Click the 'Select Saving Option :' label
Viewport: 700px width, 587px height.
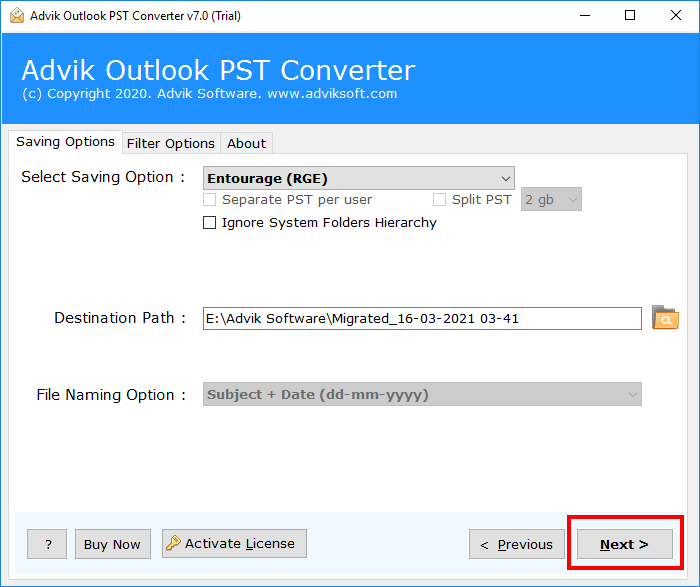tap(103, 177)
